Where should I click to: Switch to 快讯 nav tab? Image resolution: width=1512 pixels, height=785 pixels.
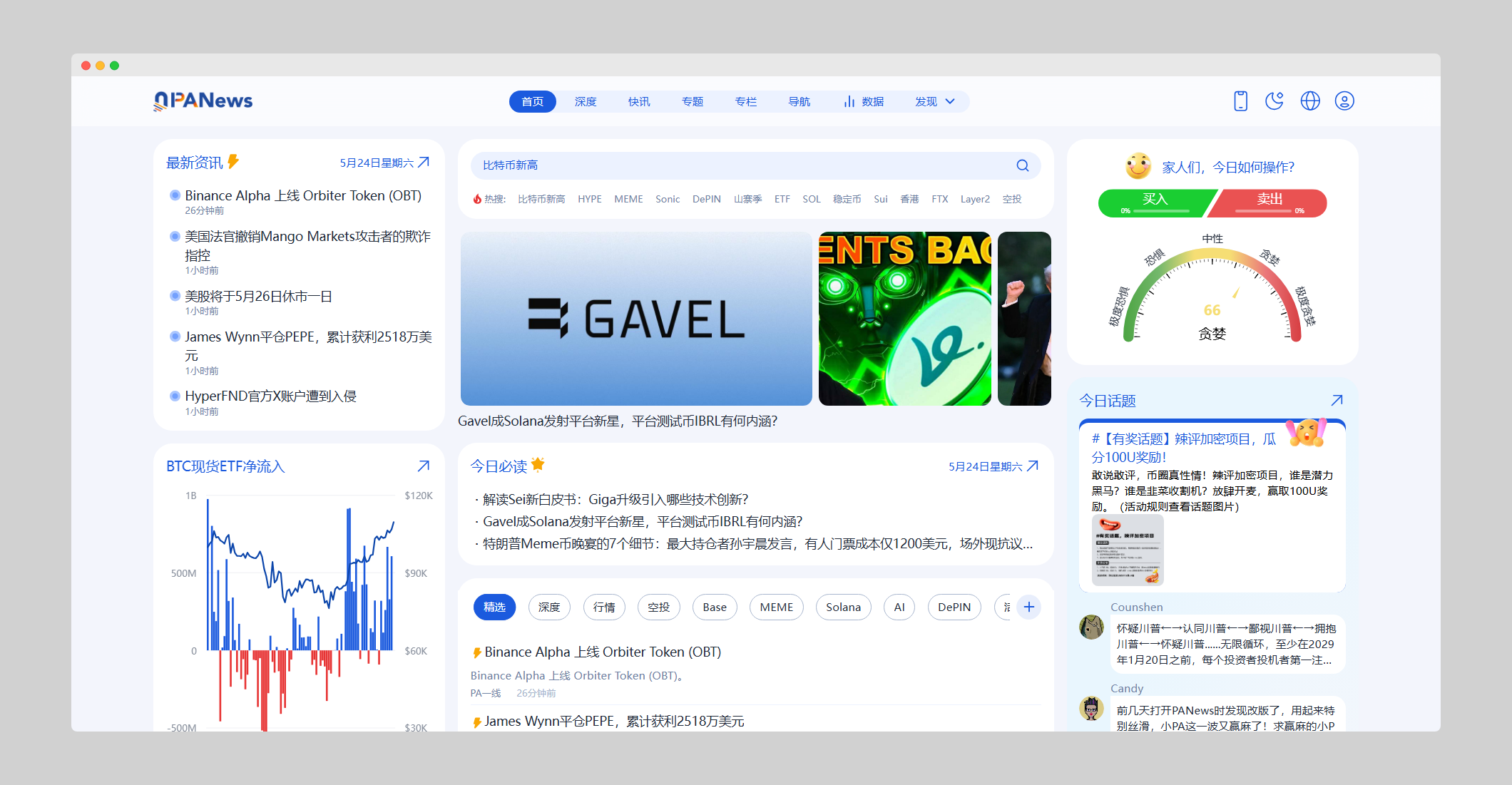pyautogui.click(x=639, y=102)
